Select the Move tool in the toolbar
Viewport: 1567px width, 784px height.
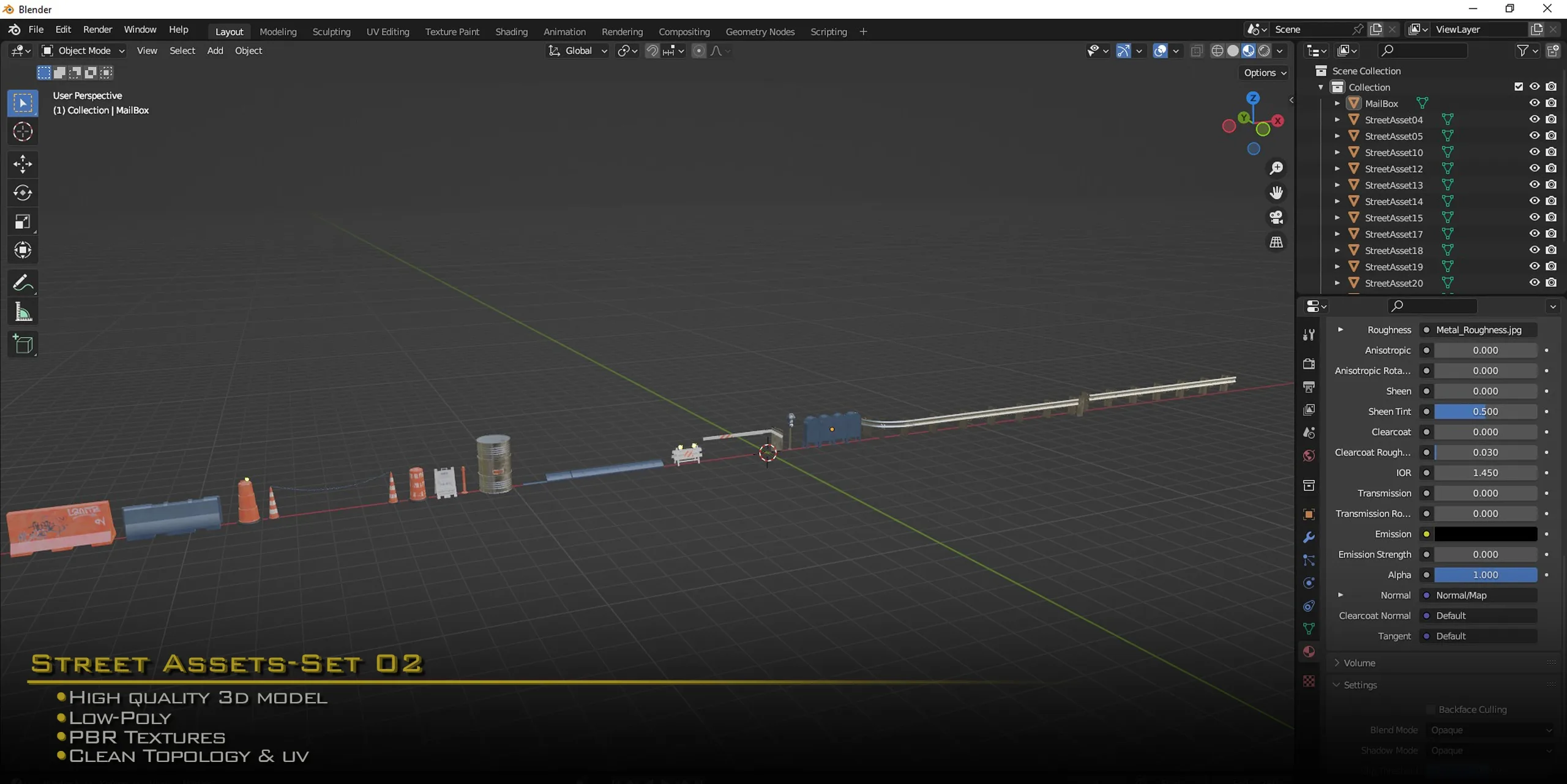[23, 163]
